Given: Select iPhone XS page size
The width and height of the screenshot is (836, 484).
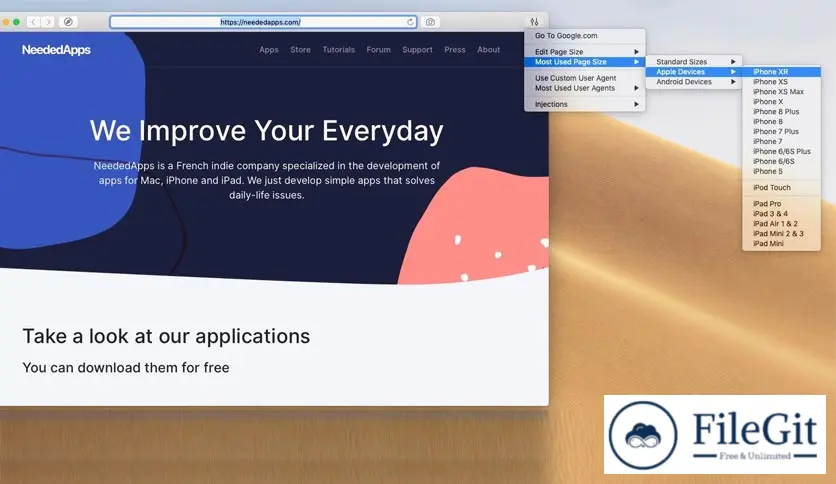Looking at the screenshot, I should pos(782,82).
